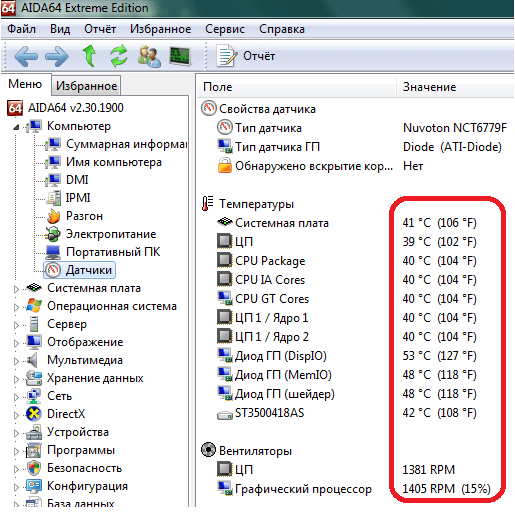
Task: Select Обнаружено вскрытие корпуса row
Action: [x=321, y=166]
